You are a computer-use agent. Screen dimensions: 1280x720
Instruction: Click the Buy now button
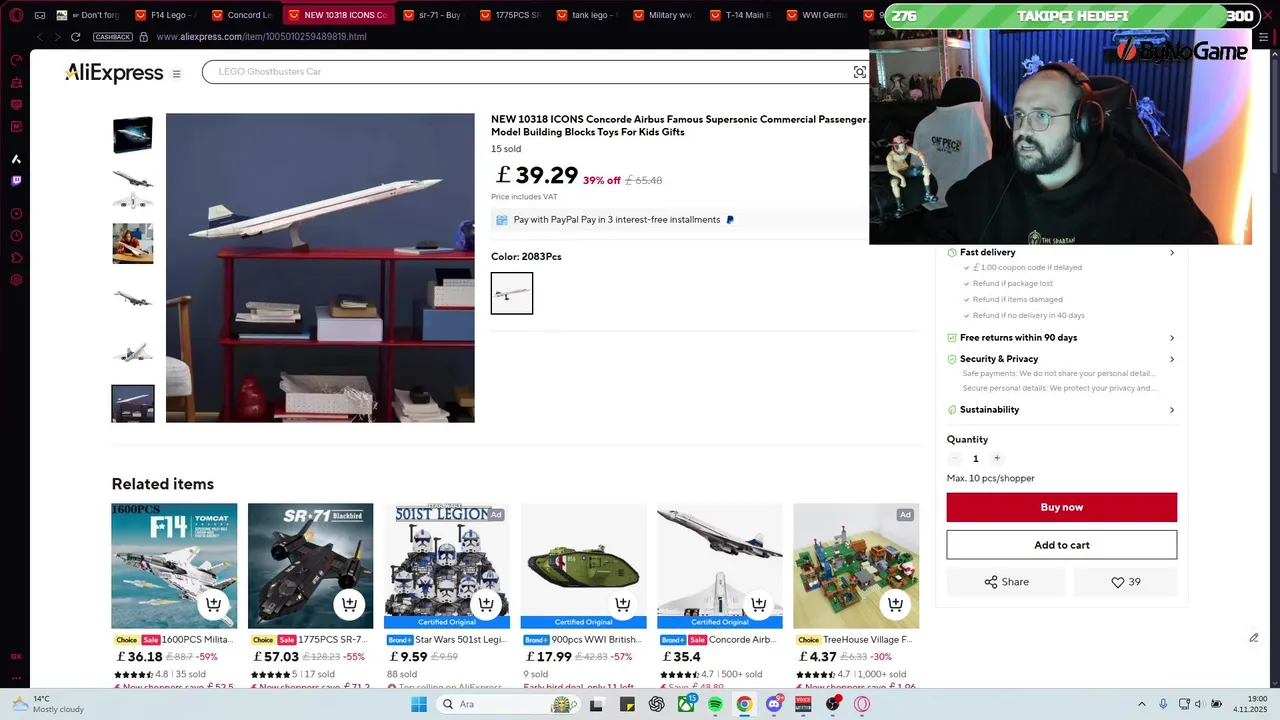click(x=1062, y=507)
